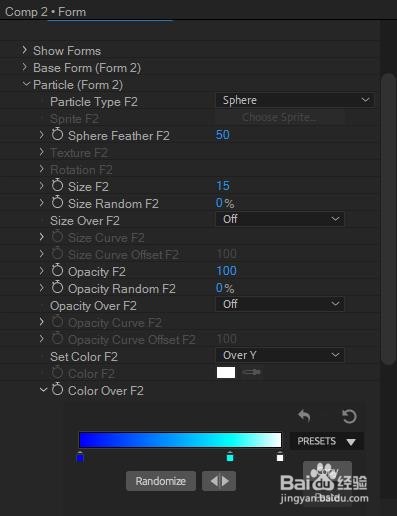397x516 pixels.
Task: Click the eyedropper next to Color F2
Action: (x=251, y=372)
